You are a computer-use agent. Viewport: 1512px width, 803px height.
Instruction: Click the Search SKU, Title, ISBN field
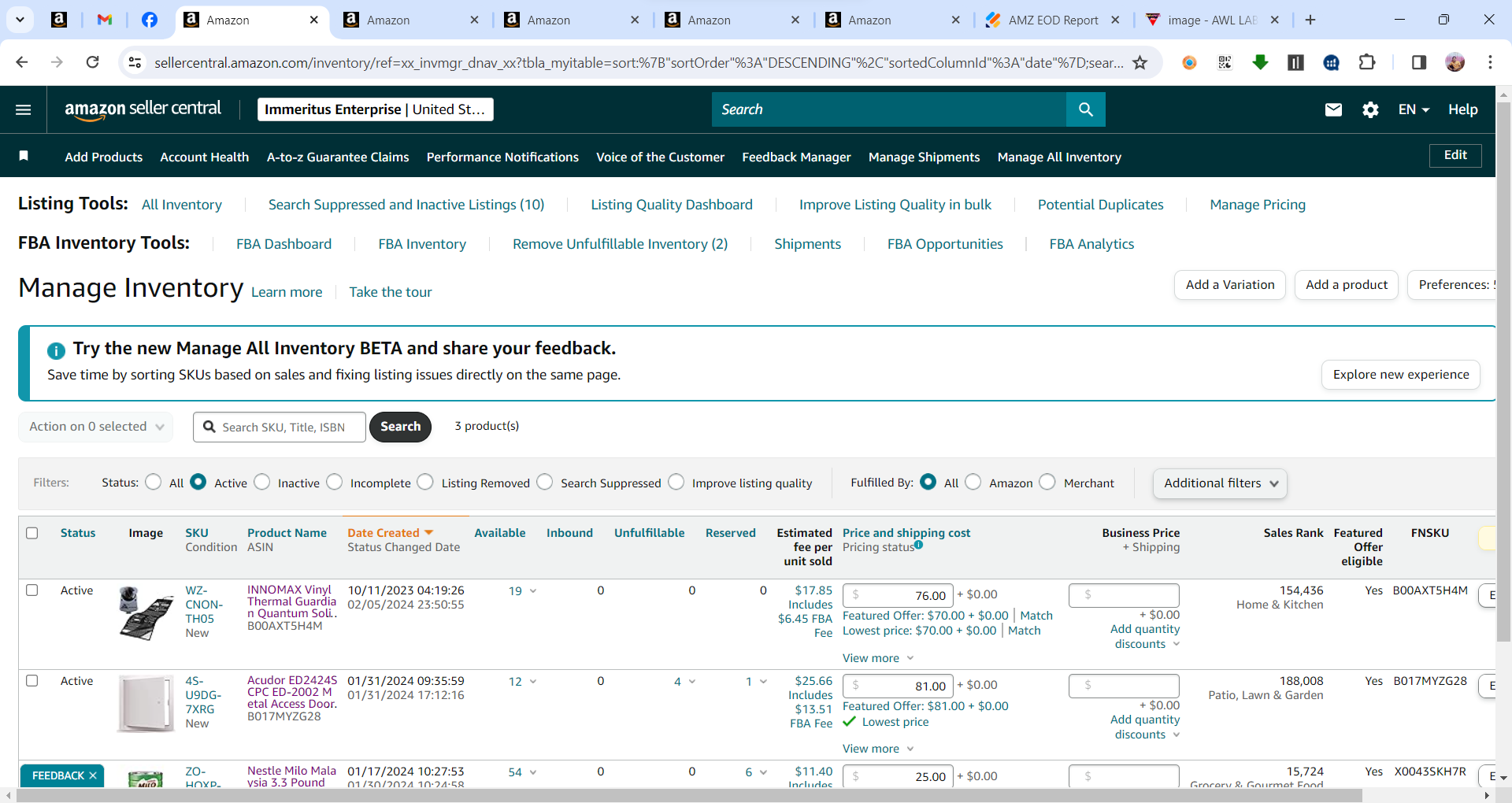coord(280,427)
